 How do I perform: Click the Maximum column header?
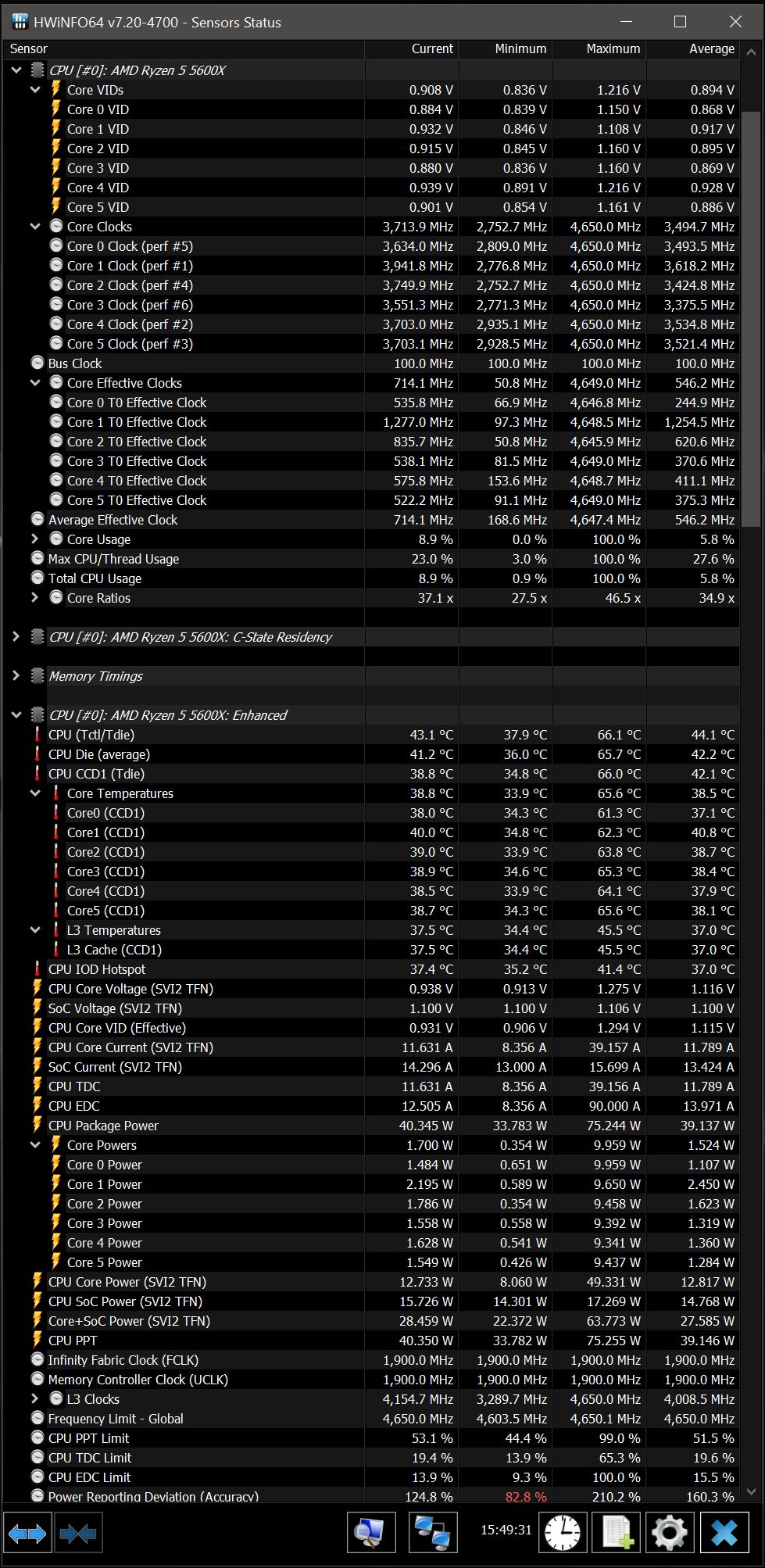(x=613, y=48)
